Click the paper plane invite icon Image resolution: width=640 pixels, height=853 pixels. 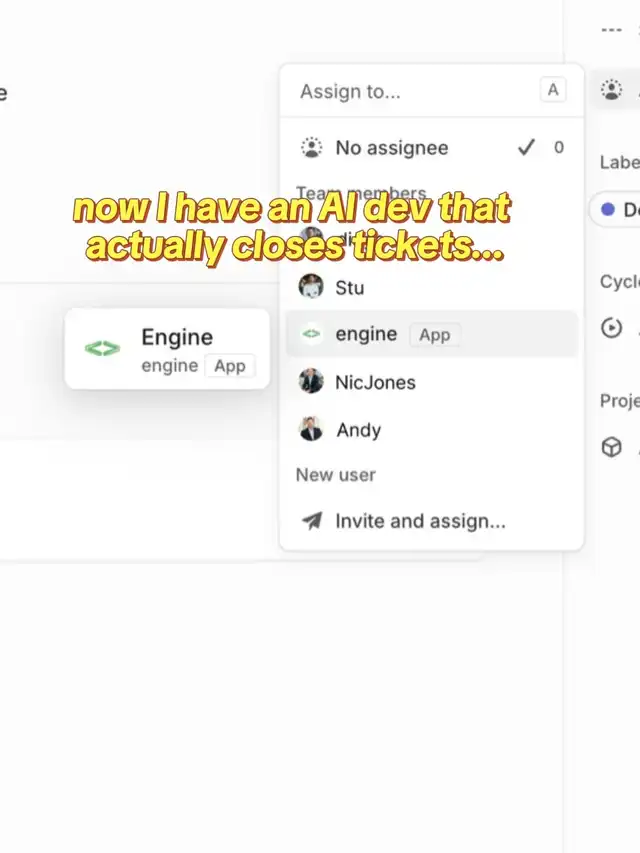[x=312, y=521]
